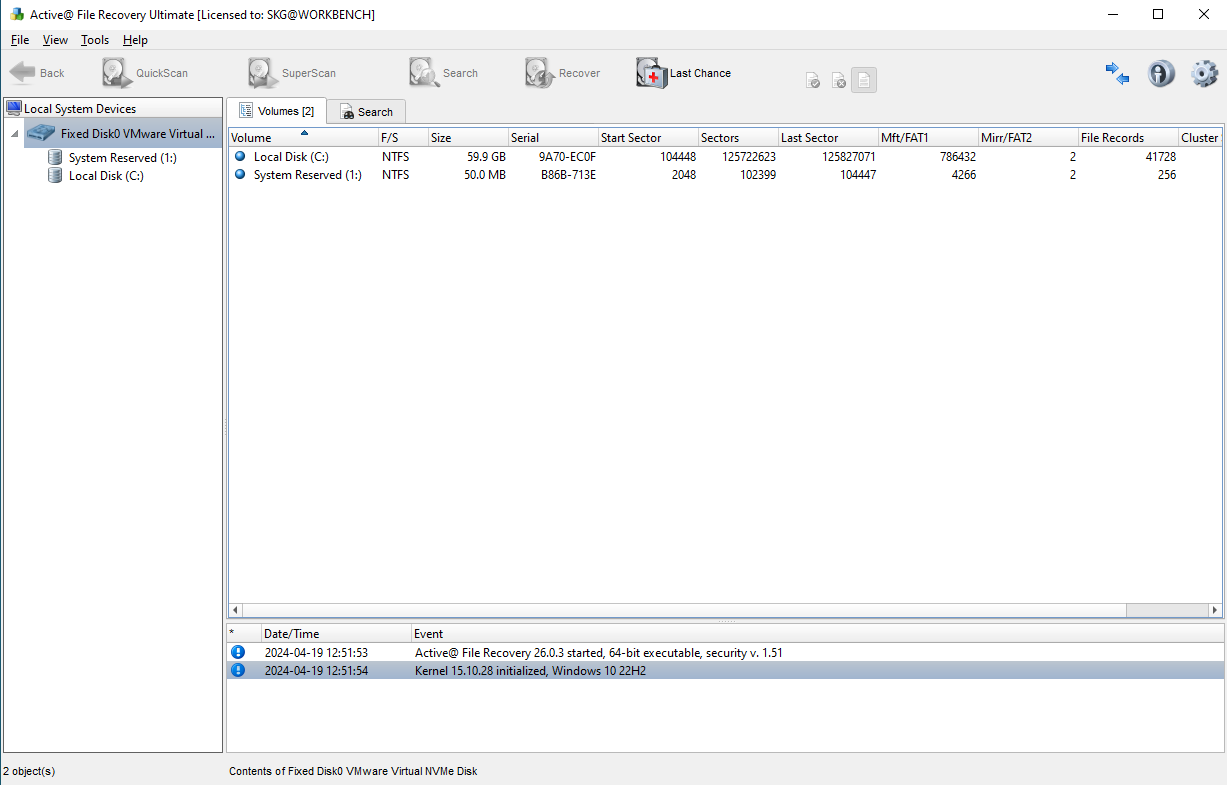Click the asterisk log column header
This screenshot has height=785, width=1227.
click(244, 633)
